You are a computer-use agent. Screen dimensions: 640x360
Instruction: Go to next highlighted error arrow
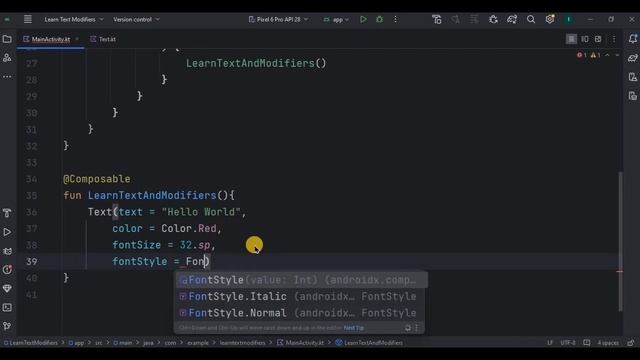tap(617, 55)
